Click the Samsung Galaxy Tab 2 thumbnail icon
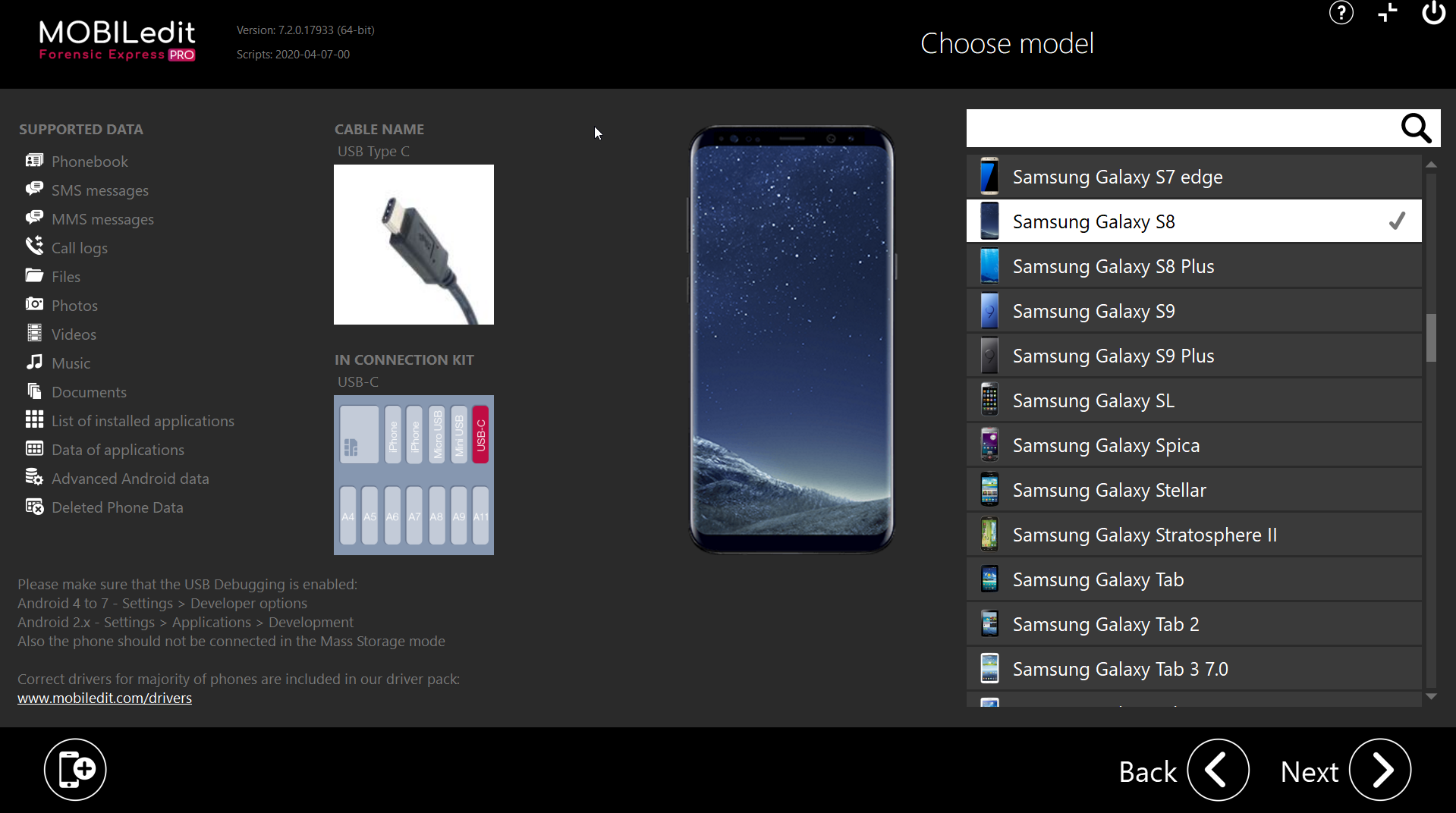 point(989,624)
